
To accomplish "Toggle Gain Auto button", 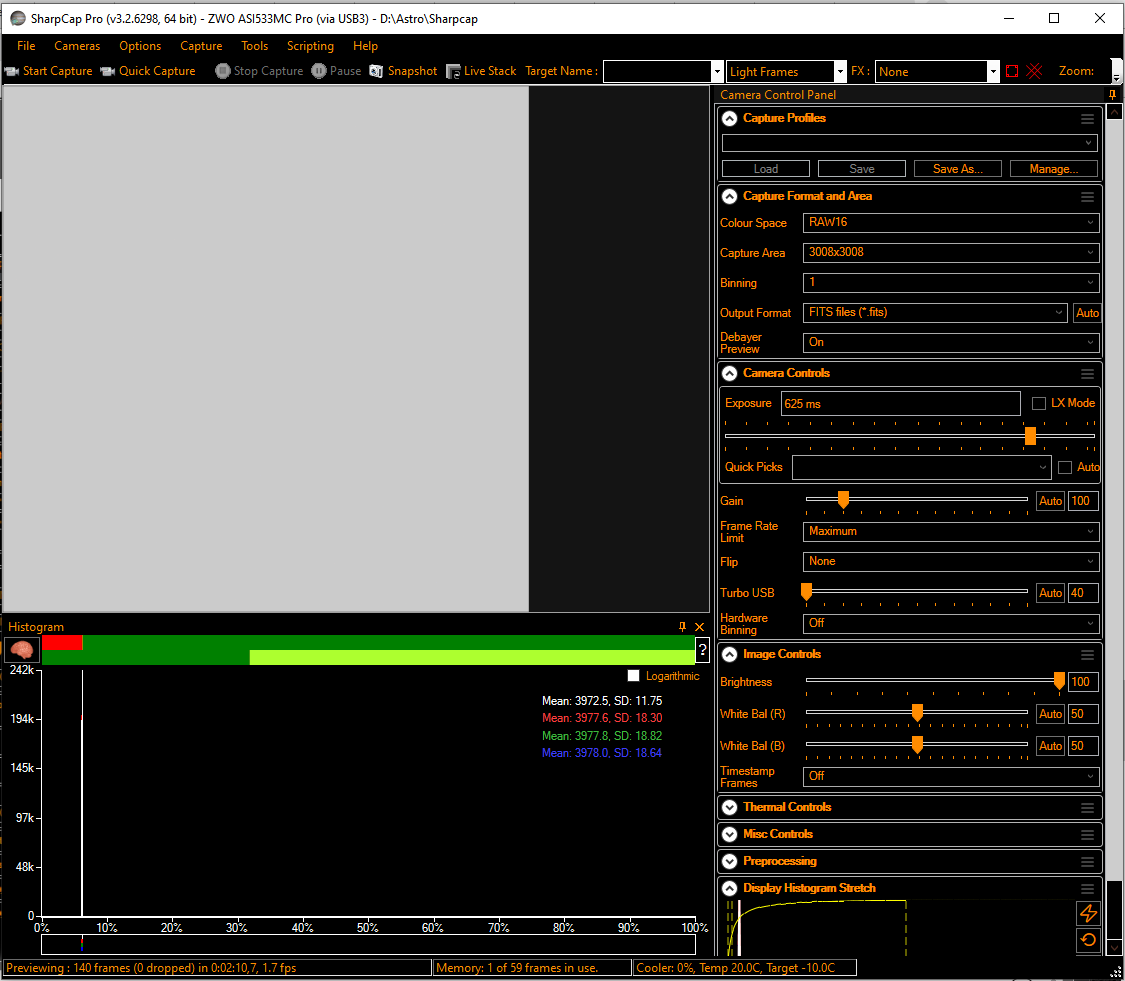I will click(x=1050, y=501).
